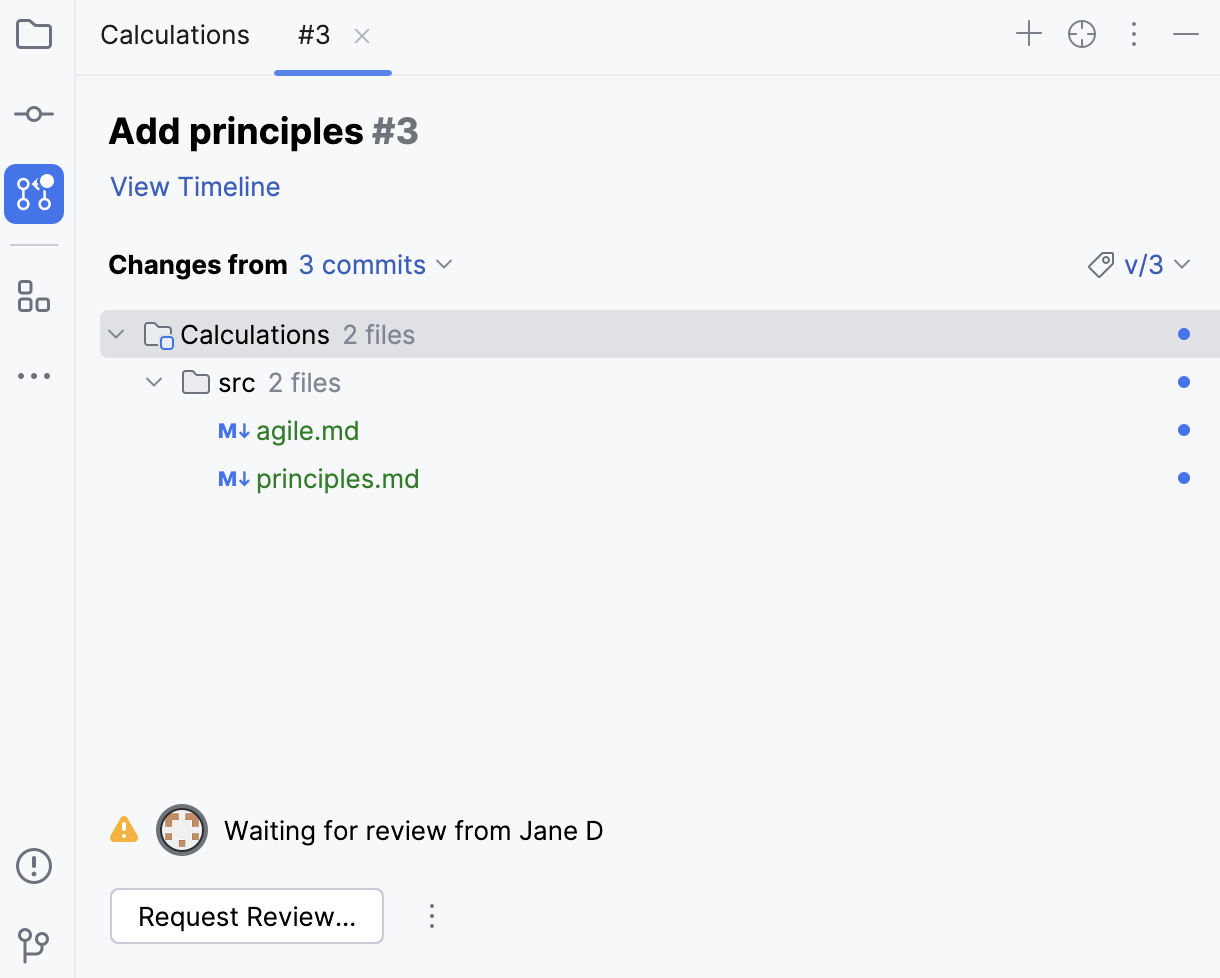
Task: Create a new pull request with plus icon
Action: 1029,34
